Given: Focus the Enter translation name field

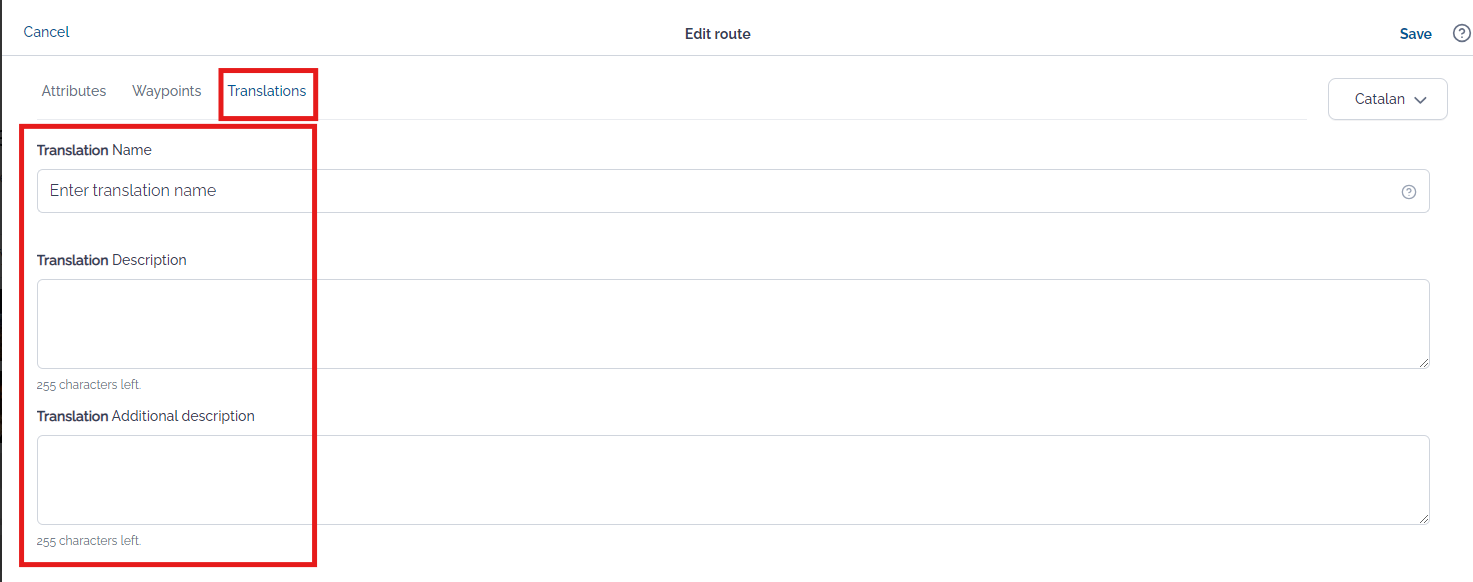Looking at the screenshot, I should (733, 191).
